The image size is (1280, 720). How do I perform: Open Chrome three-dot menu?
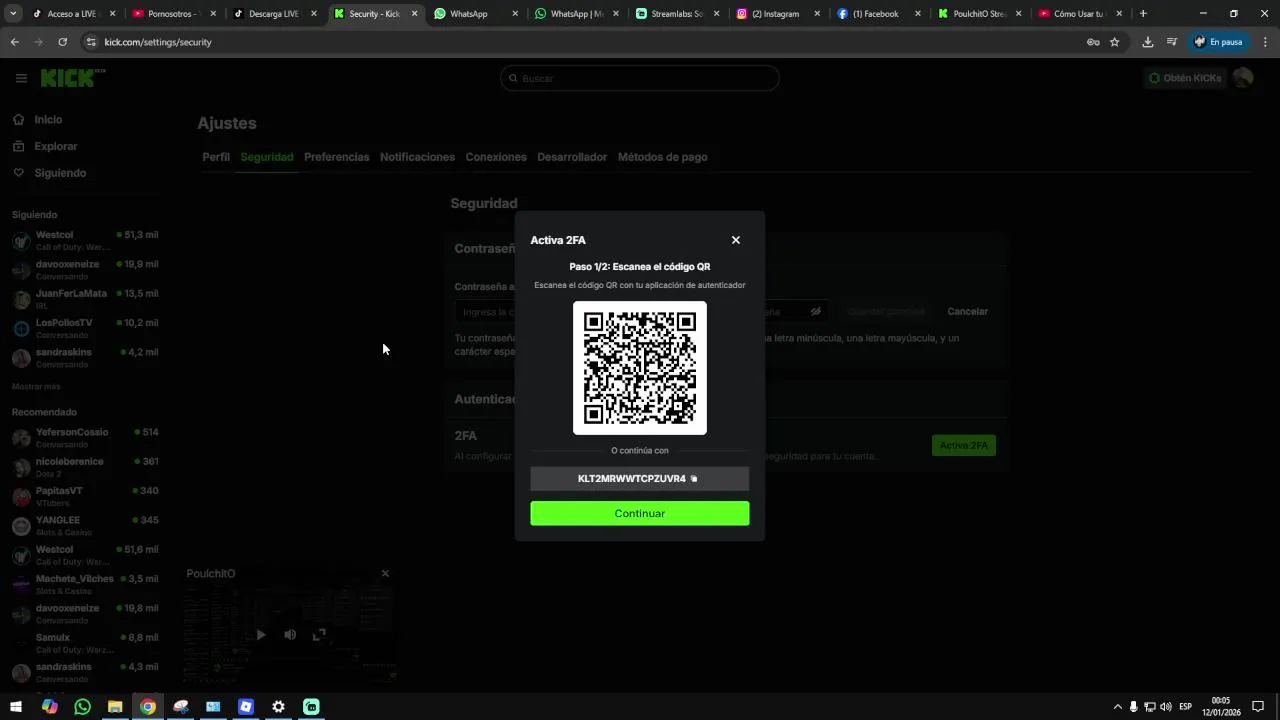tap(1266, 42)
